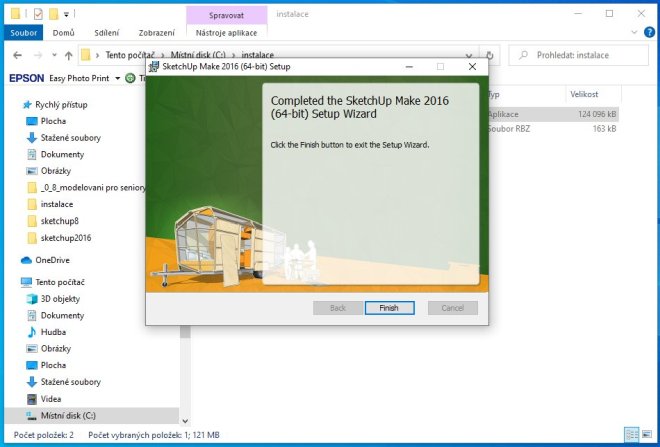Image resolution: width=660 pixels, height=447 pixels.
Task: Close the SketchUp Setup dialog
Action: pyautogui.click(x=472, y=67)
